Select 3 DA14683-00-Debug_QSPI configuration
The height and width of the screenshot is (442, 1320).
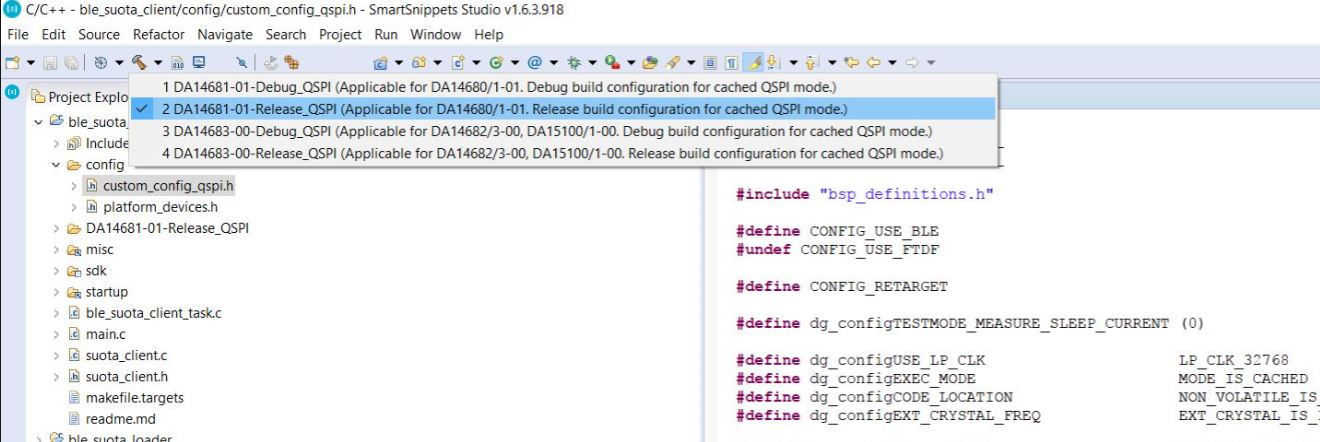(564, 131)
